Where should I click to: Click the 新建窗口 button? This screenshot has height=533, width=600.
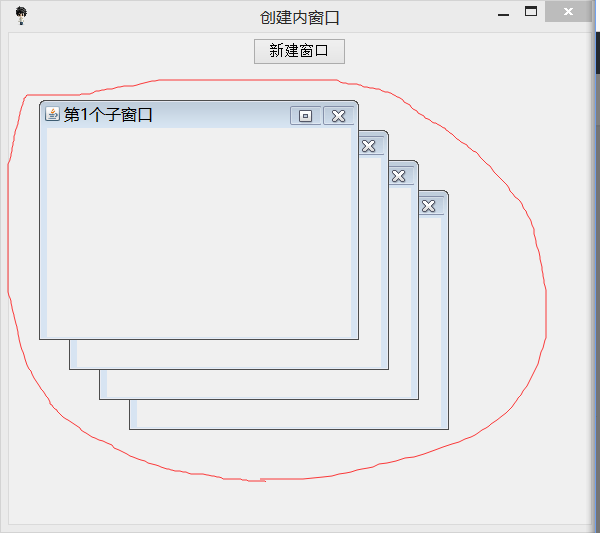click(x=299, y=51)
